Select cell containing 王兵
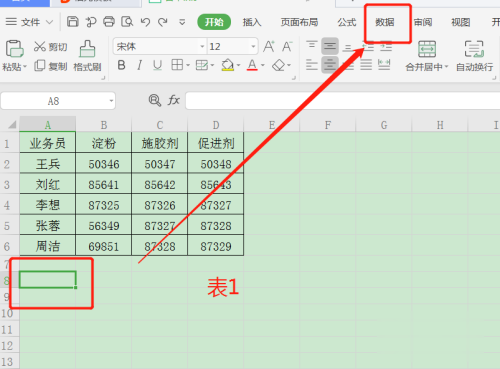 click(48, 164)
